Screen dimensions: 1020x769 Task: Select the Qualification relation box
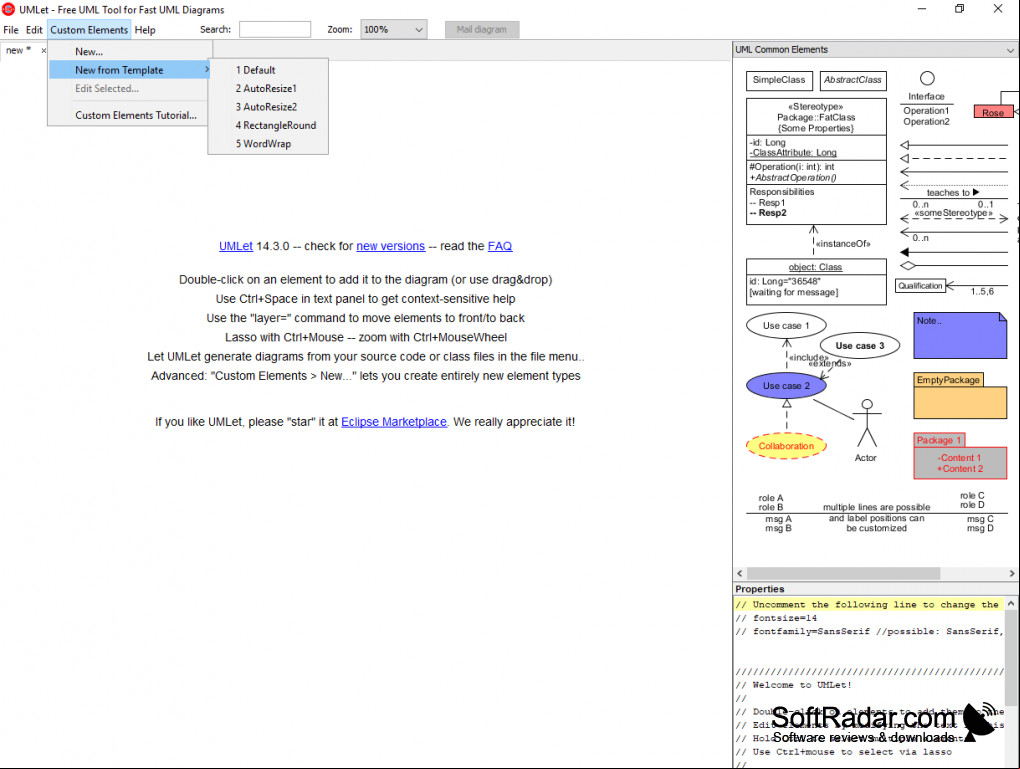point(920,286)
